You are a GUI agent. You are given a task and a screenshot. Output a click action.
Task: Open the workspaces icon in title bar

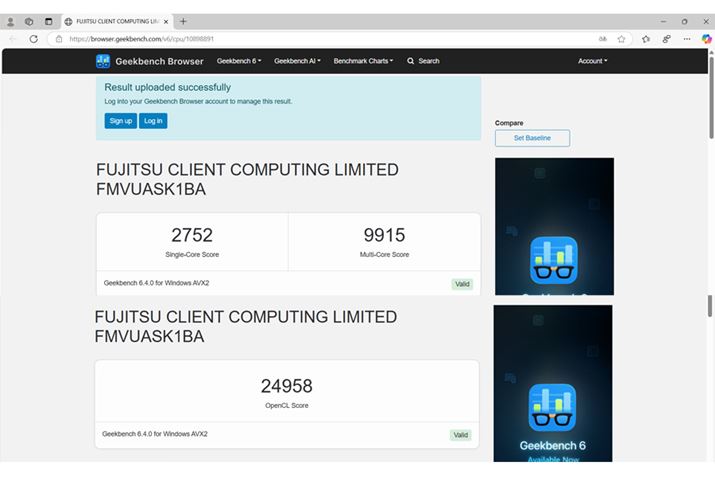pyautogui.click(x=29, y=21)
